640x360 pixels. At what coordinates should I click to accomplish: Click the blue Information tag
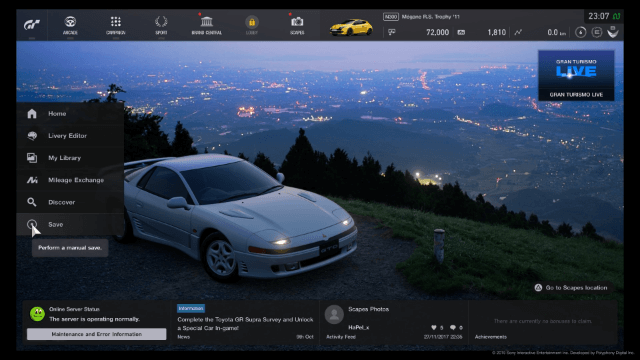click(x=191, y=309)
